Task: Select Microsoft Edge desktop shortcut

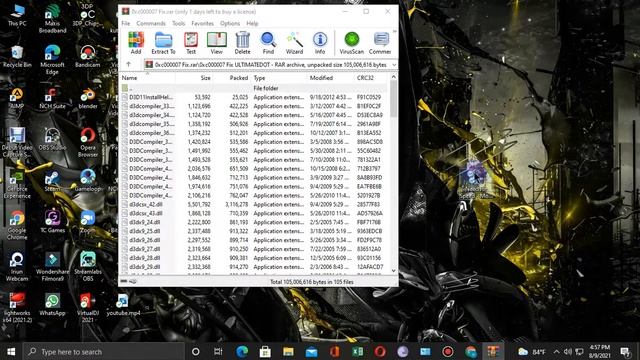Action: [52, 60]
